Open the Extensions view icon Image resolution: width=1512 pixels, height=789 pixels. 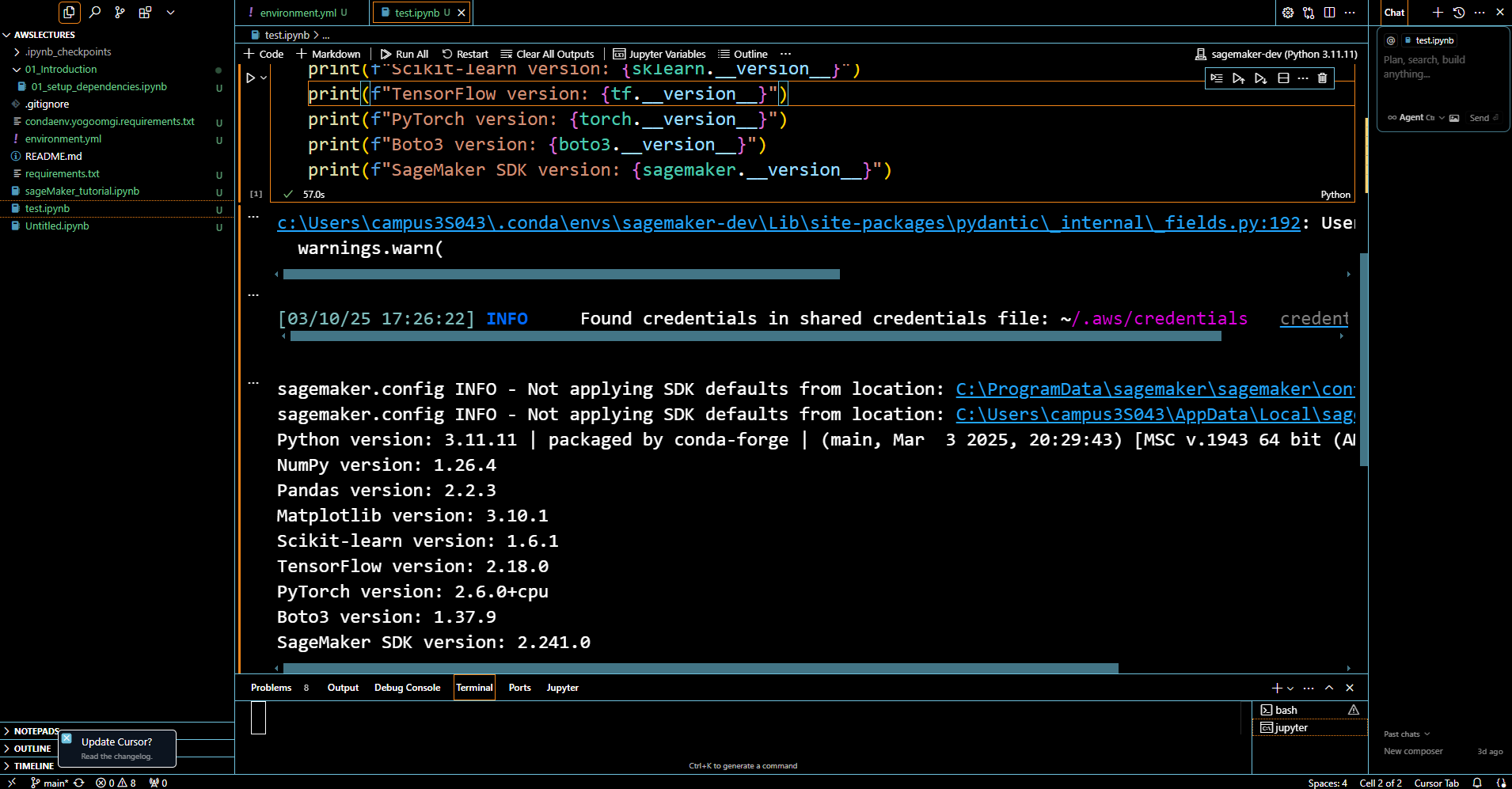tap(145, 12)
